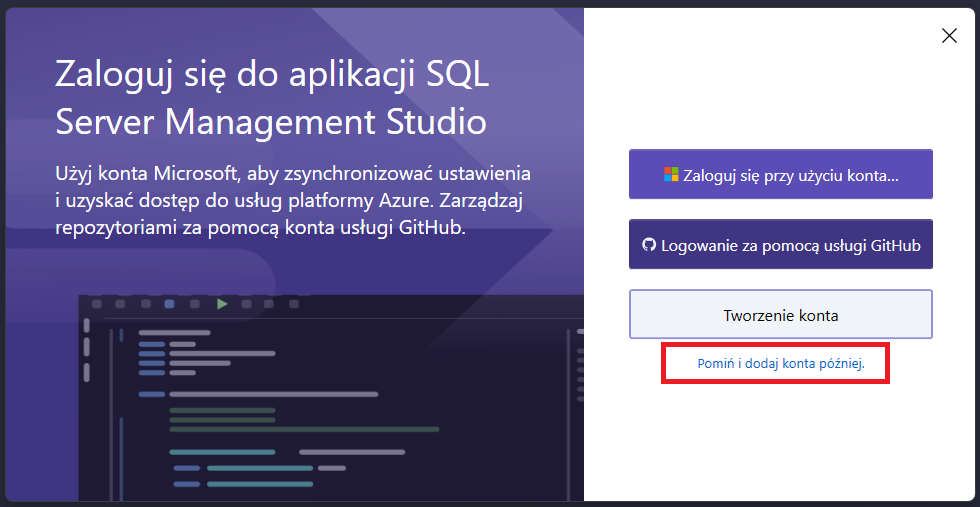The image size is (980, 507).
Task: Open the 'Pomiń i dodaj konta później' link
Action: coord(780,366)
